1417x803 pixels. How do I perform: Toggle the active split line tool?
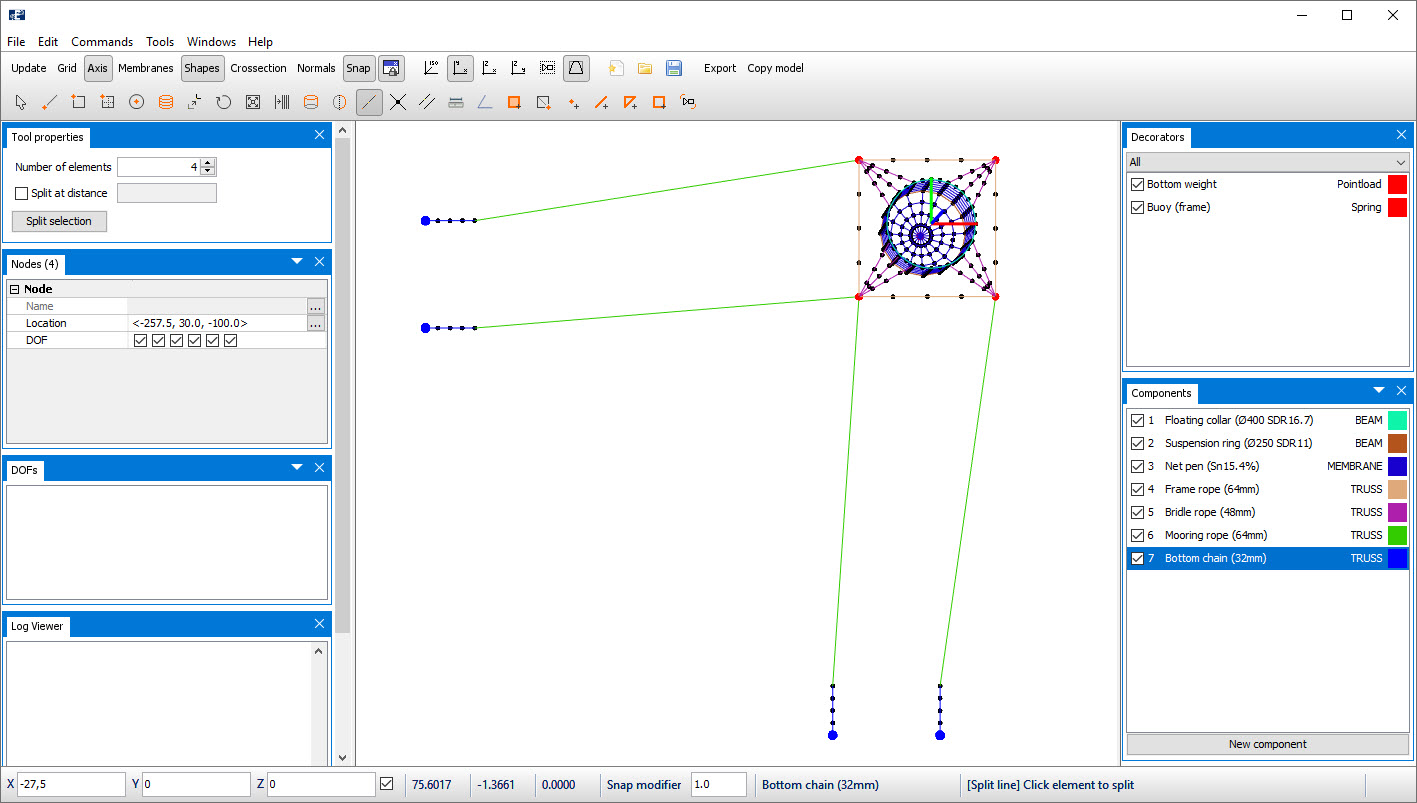[x=369, y=102]
